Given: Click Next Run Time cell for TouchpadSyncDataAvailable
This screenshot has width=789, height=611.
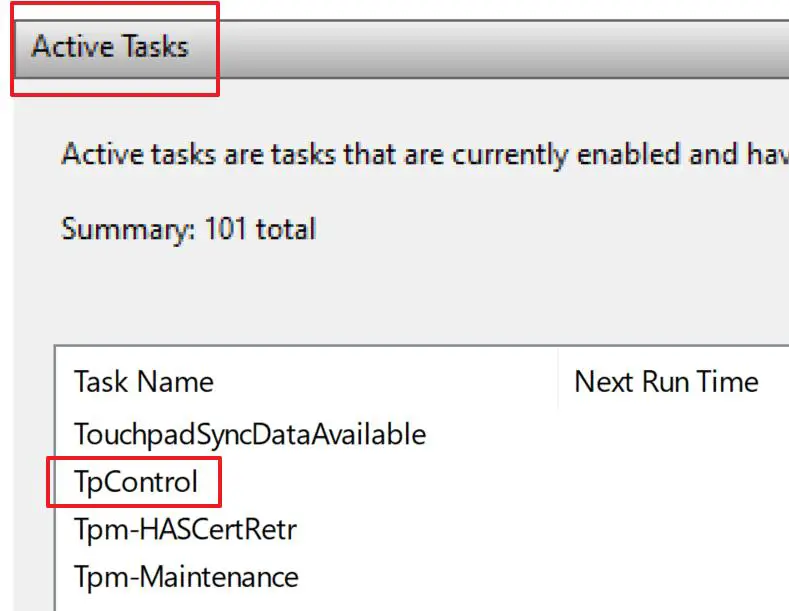Looking at the screenshot, I should (666, 434).
